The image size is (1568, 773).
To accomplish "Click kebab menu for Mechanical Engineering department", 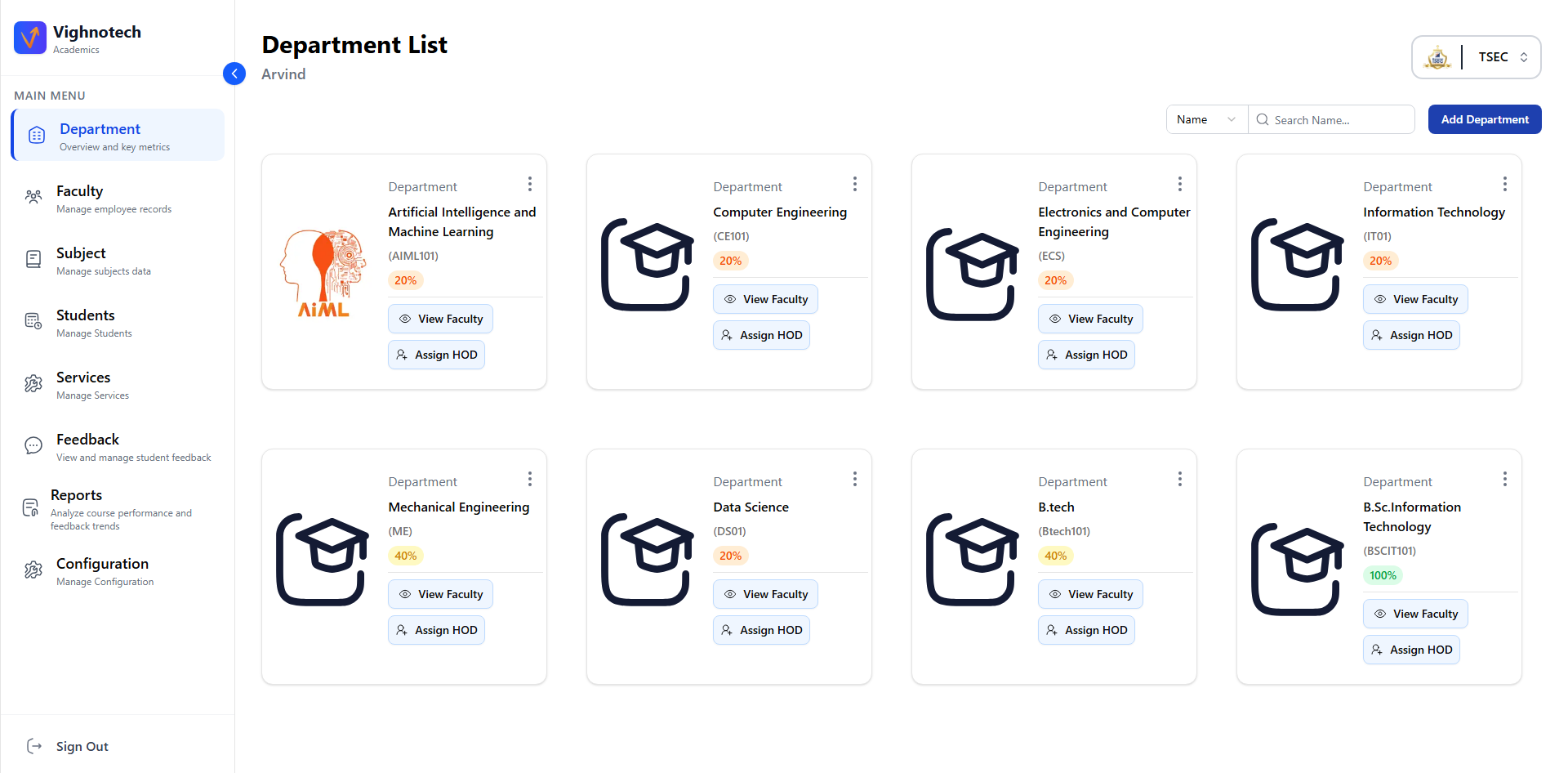I will point(529,480).
